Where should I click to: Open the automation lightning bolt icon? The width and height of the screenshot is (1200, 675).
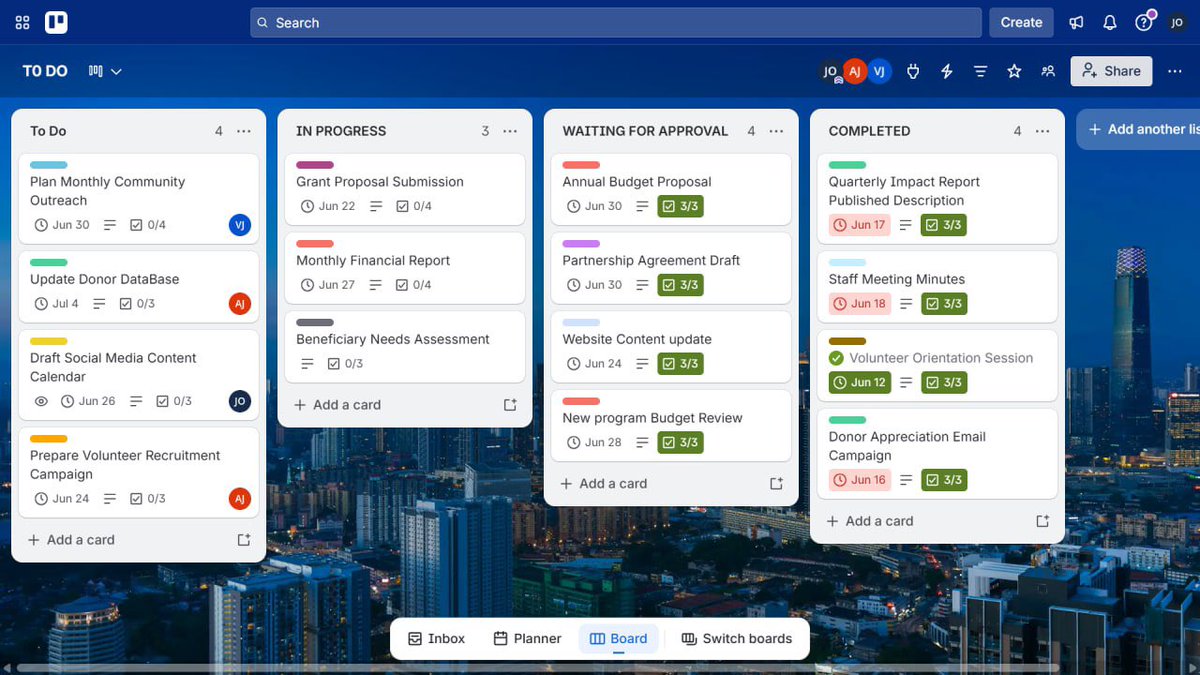tap(947, 71)
